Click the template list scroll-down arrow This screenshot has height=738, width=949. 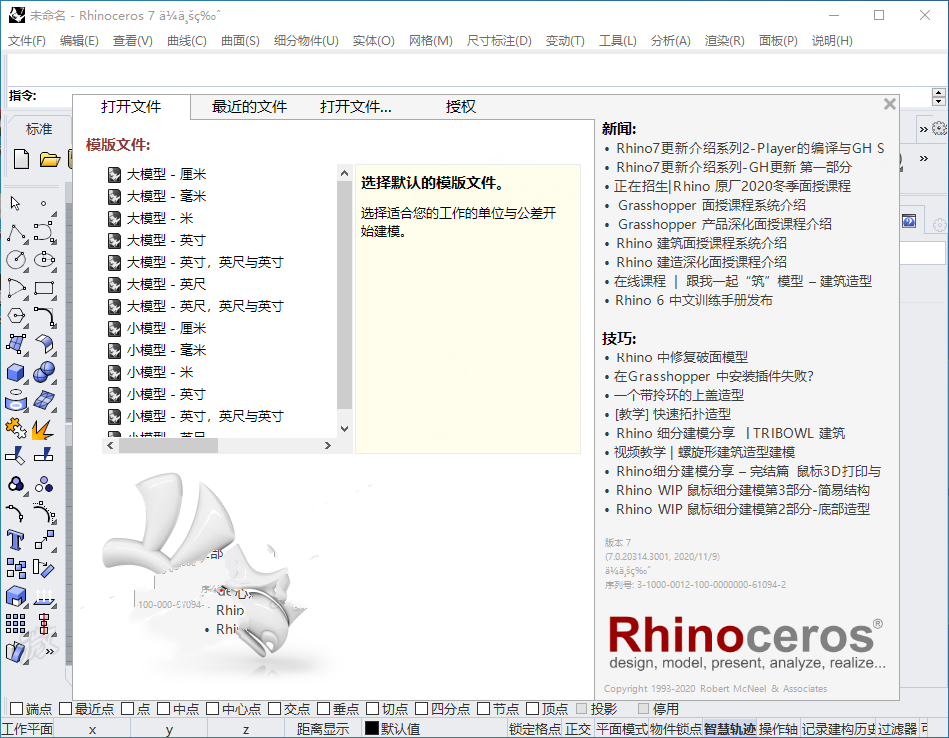point(344,429)
